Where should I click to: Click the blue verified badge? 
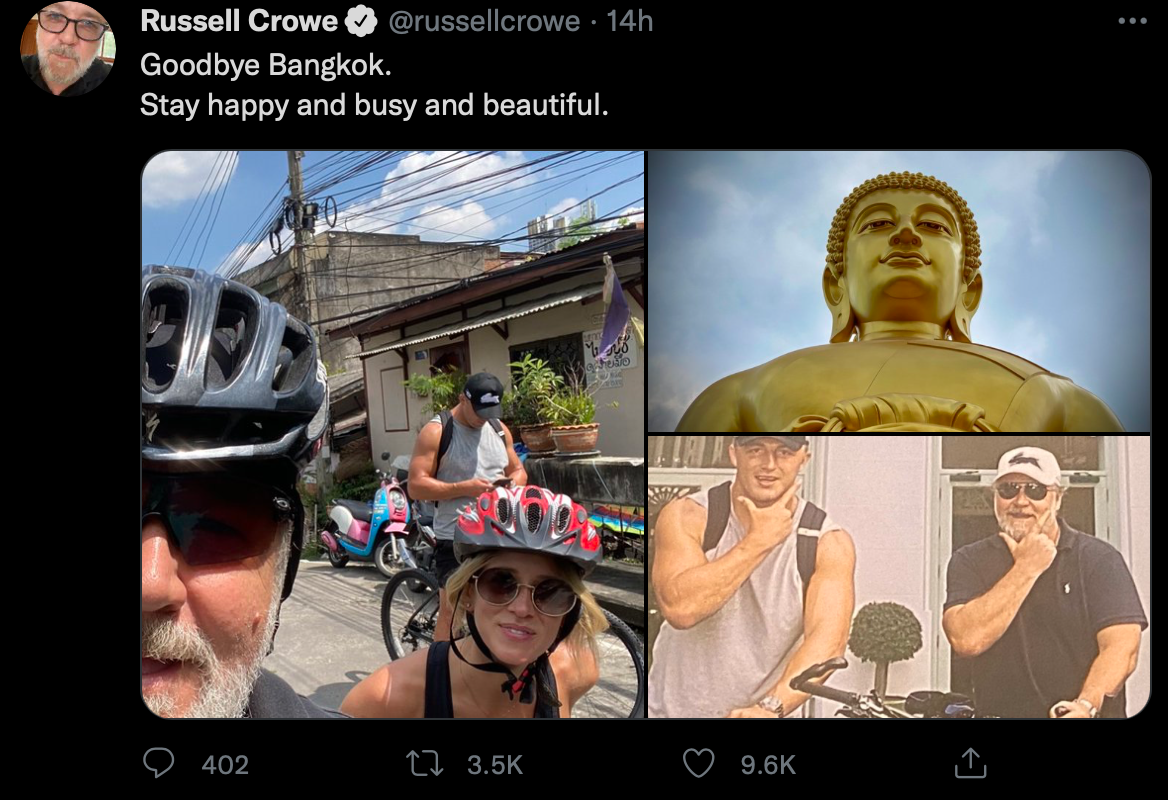tap(360, 21)
